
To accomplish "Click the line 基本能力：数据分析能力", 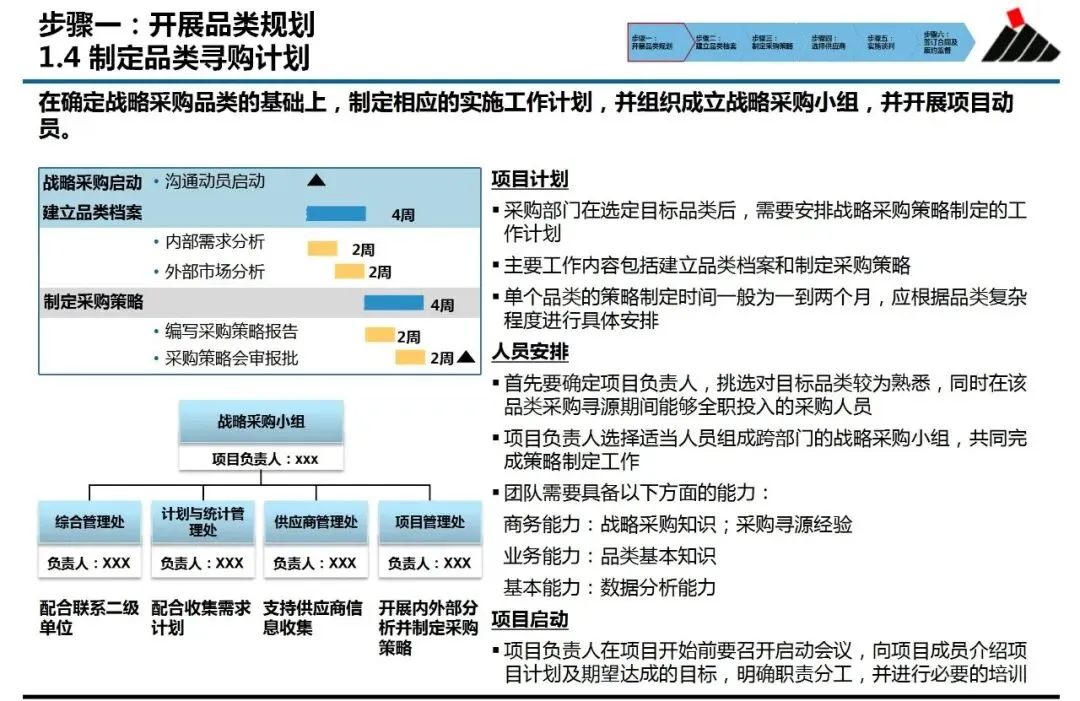I will pos(610,587).
